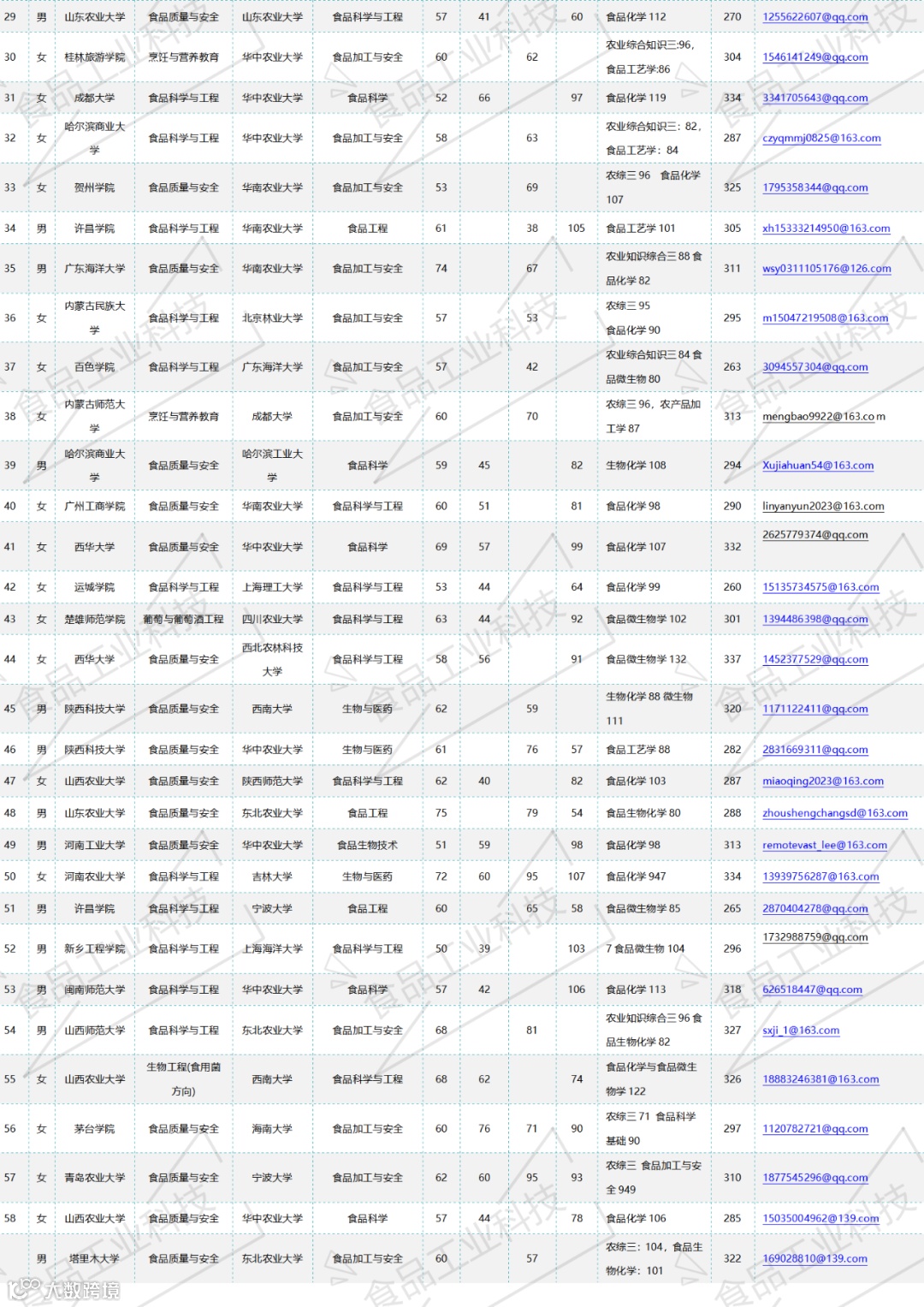Select the 西北农林科技大学 cell

[x=272, y=659]
